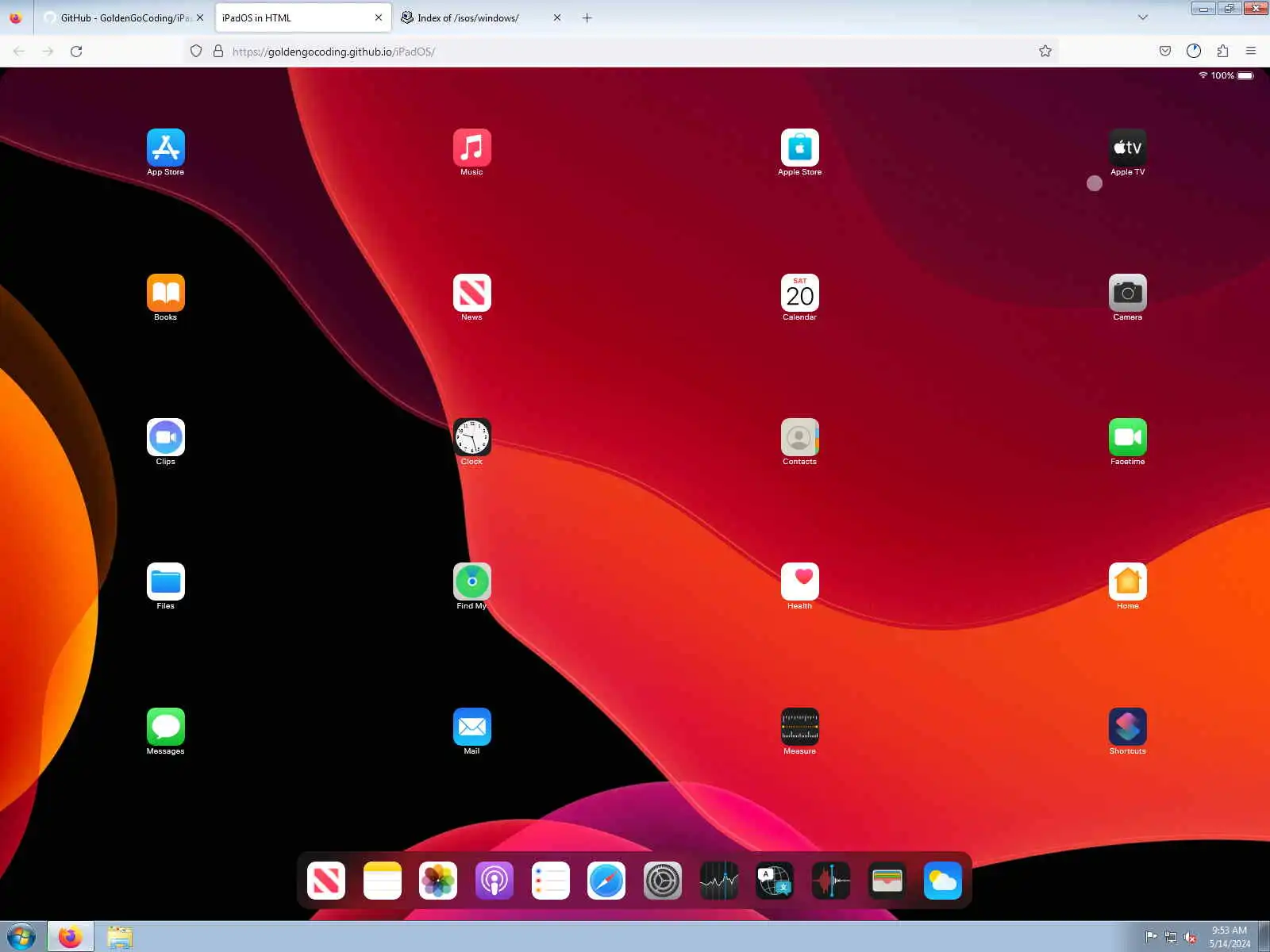This screenshot has width=1270, height=952.
Task: Launch the Camera app
Action: click(1128, 293)
